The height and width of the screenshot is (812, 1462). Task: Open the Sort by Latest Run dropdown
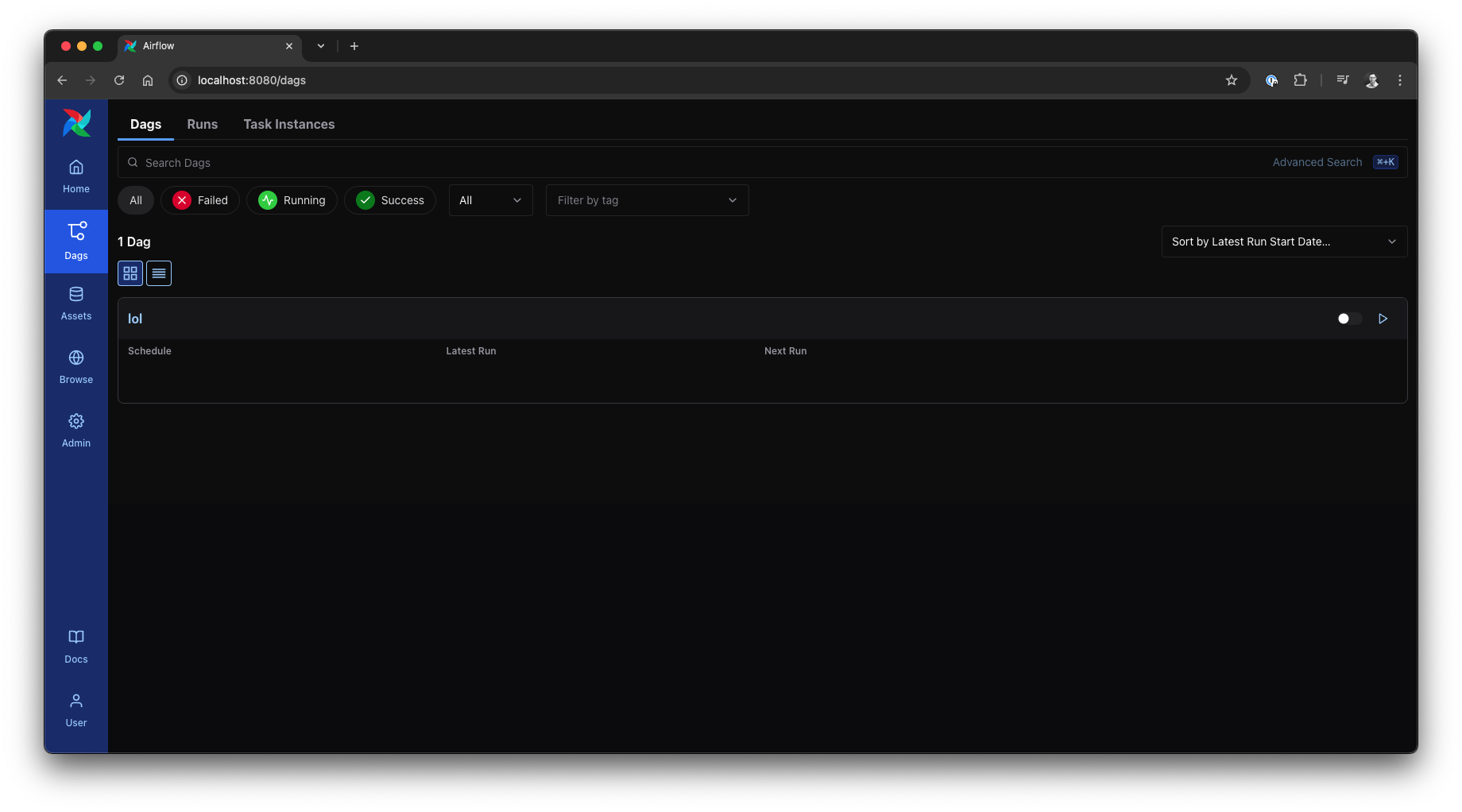click(x=1283, y=242)
